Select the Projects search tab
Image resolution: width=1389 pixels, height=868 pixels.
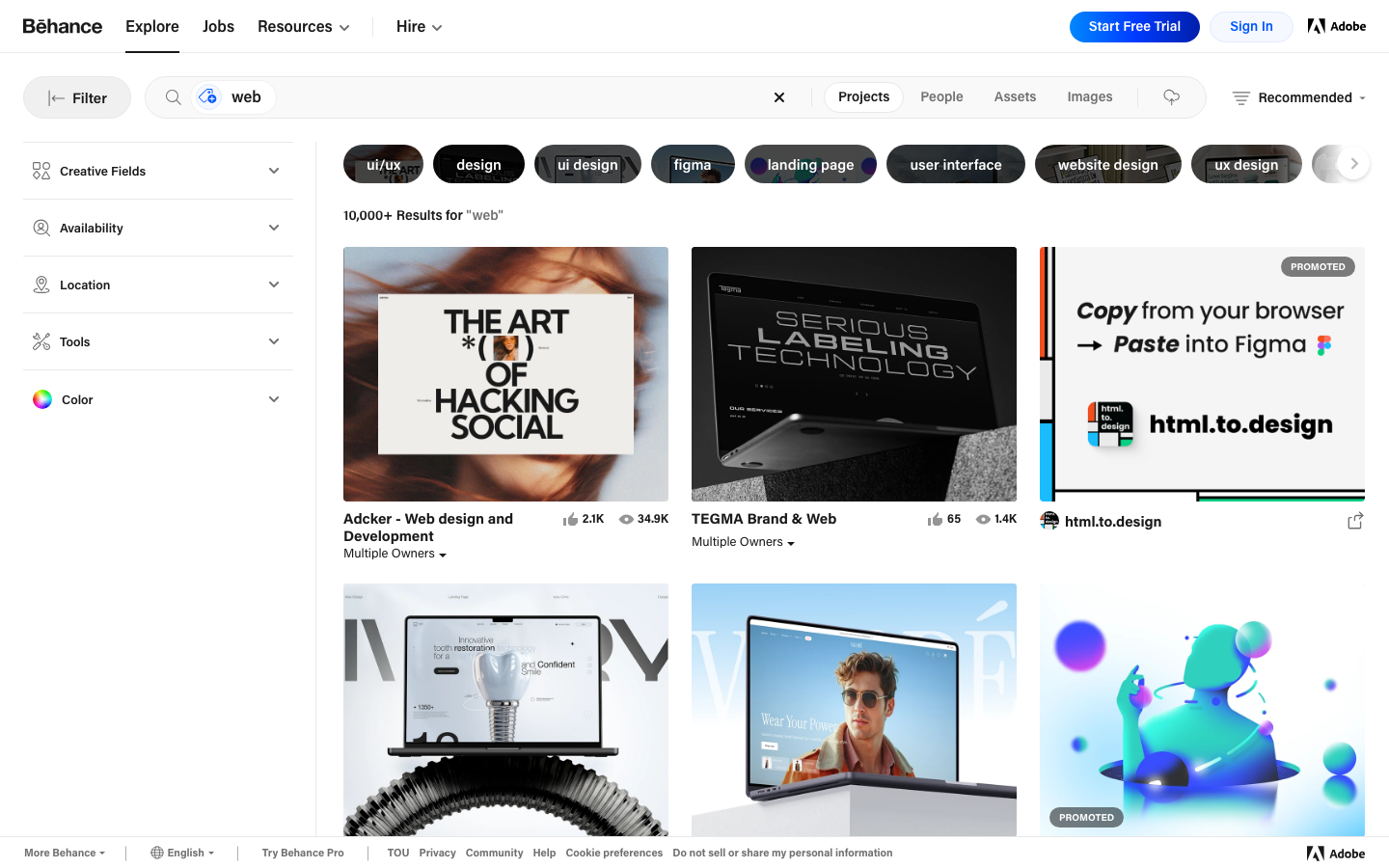[x=863, y=97]
